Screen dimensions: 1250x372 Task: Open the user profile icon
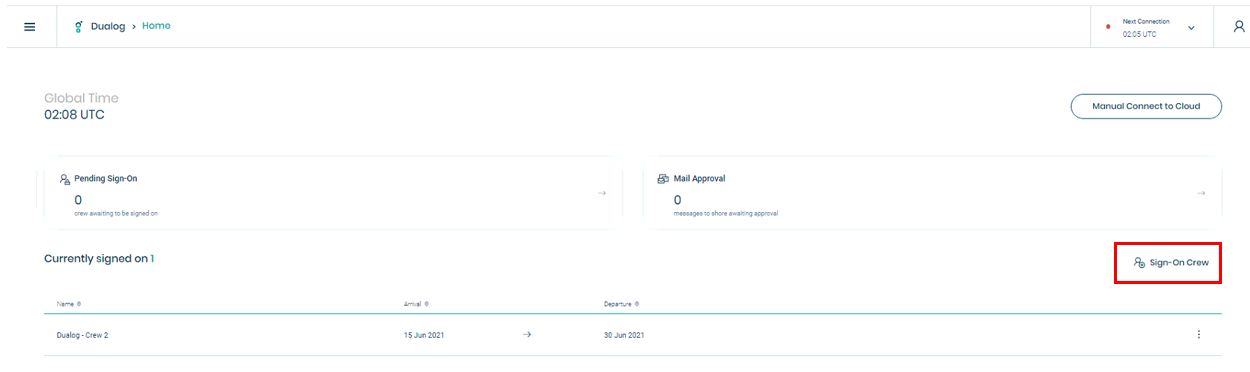1238,27
